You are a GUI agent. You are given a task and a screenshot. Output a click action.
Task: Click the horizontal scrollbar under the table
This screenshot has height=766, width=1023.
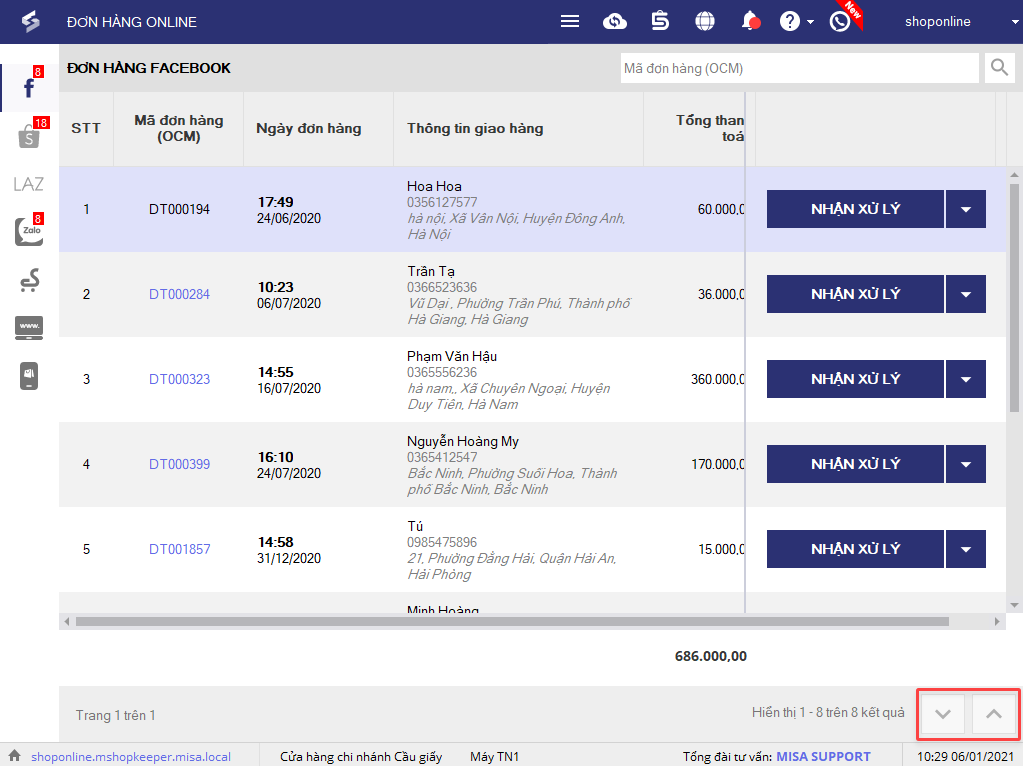click(x=511, y=621)
